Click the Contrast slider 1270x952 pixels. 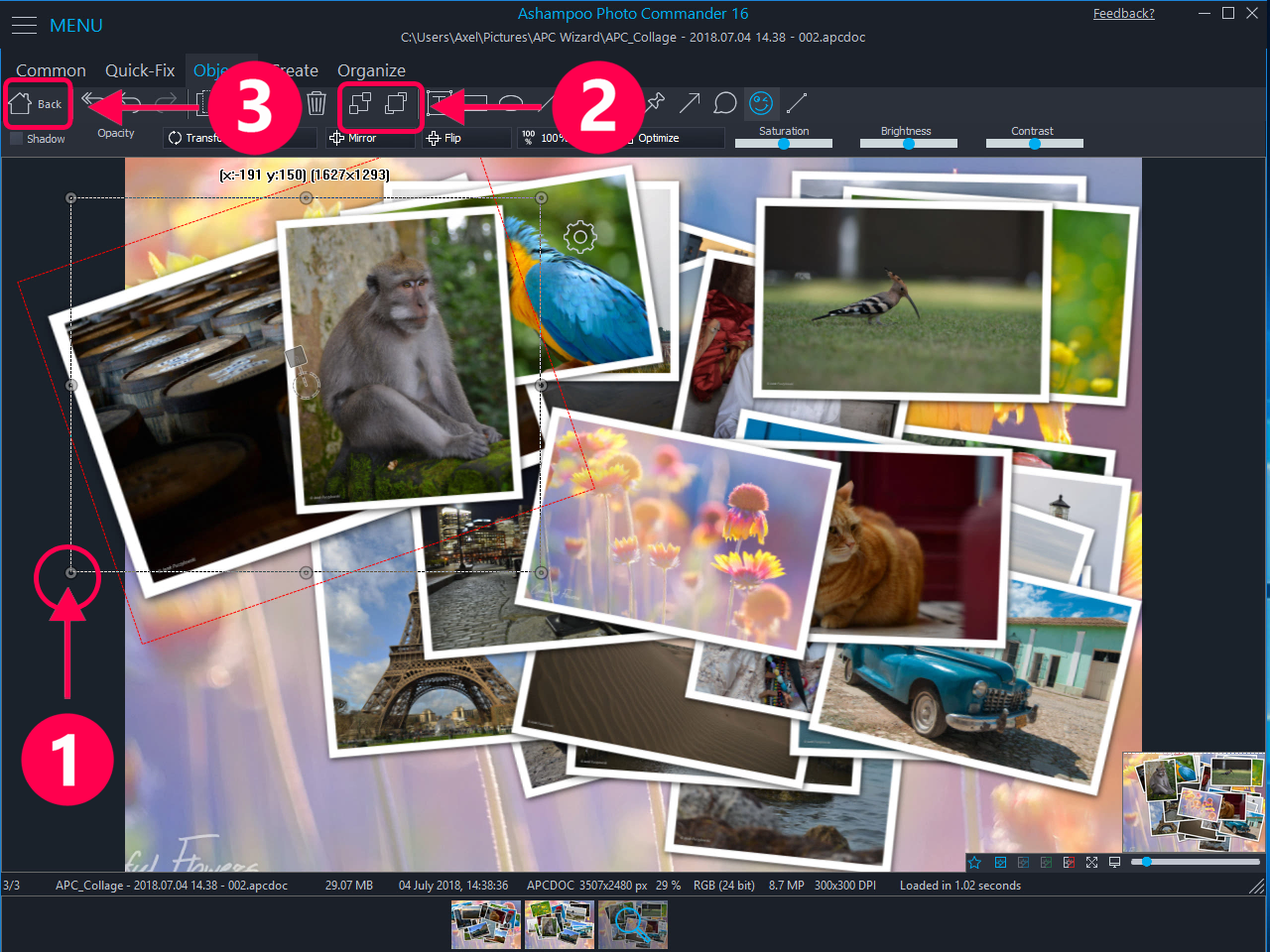pyautogui.click(x=1035, y=144)
